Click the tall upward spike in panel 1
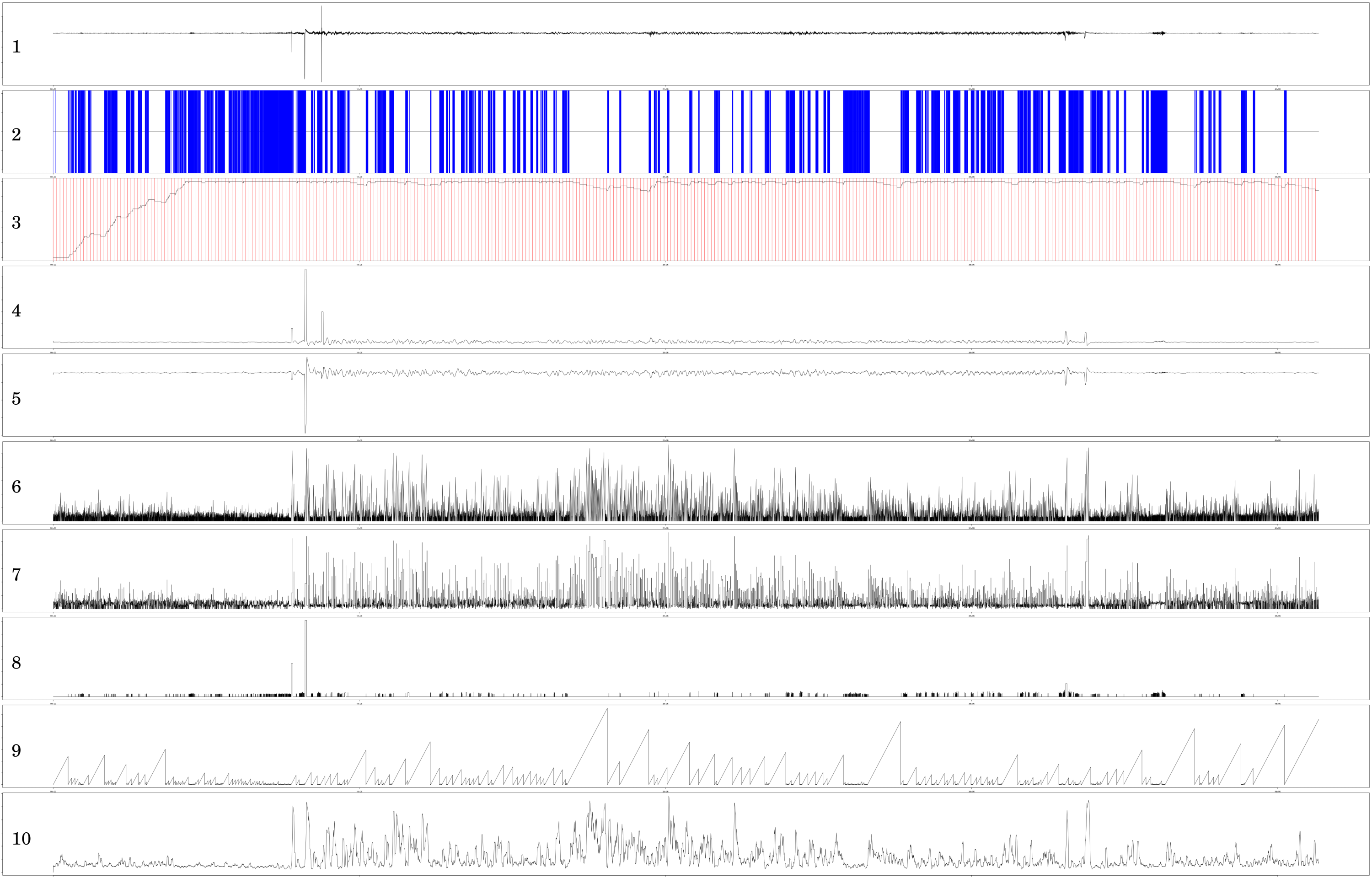The width and height of the screenshot is (1372, 878). [322, 16]
